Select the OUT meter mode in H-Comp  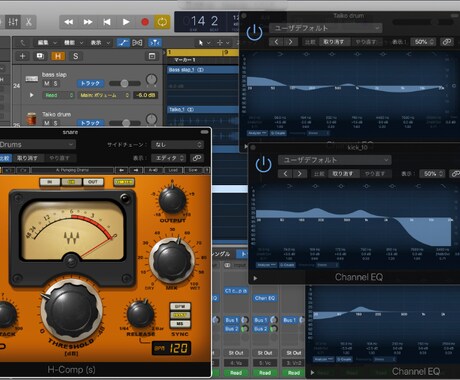tap(93, 182)
